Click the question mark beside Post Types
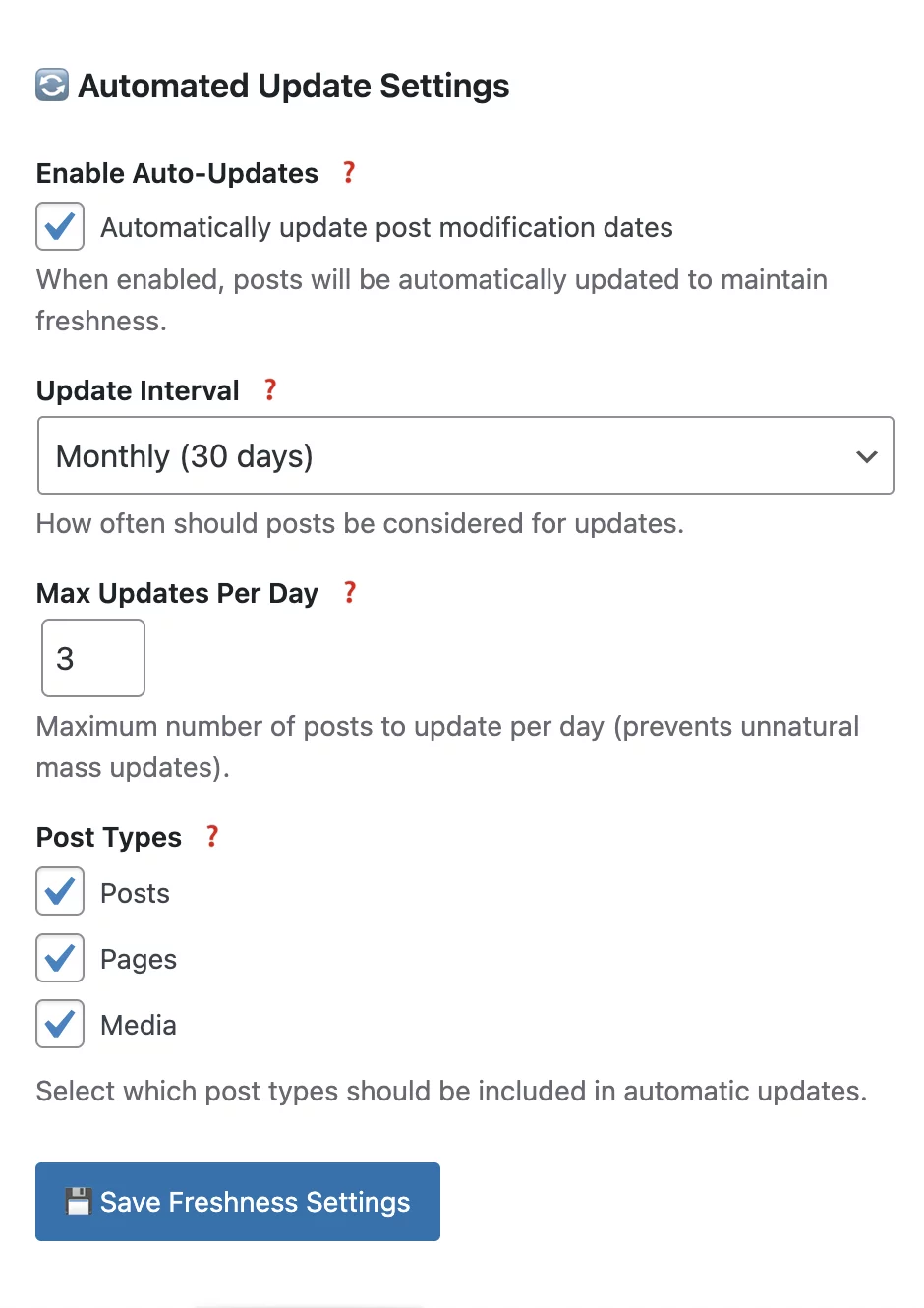Image resolution: width=924 pixels, height=1308 pixels. coord(212,837)
